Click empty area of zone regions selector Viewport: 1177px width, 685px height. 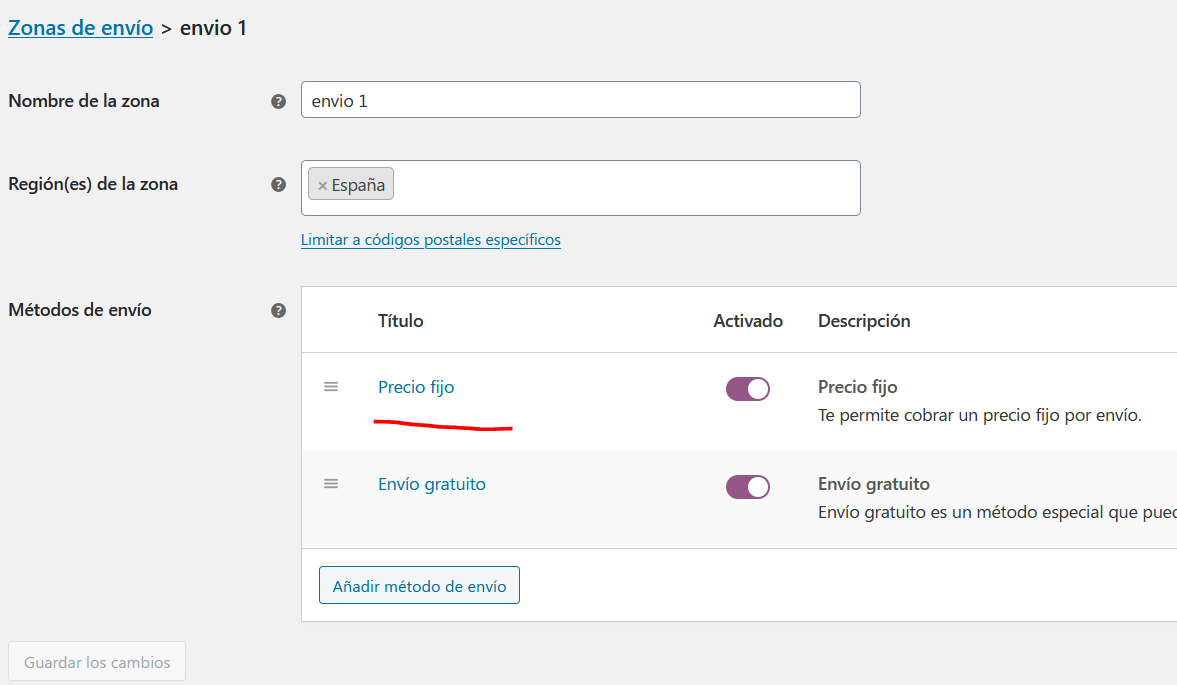point(627,188)
